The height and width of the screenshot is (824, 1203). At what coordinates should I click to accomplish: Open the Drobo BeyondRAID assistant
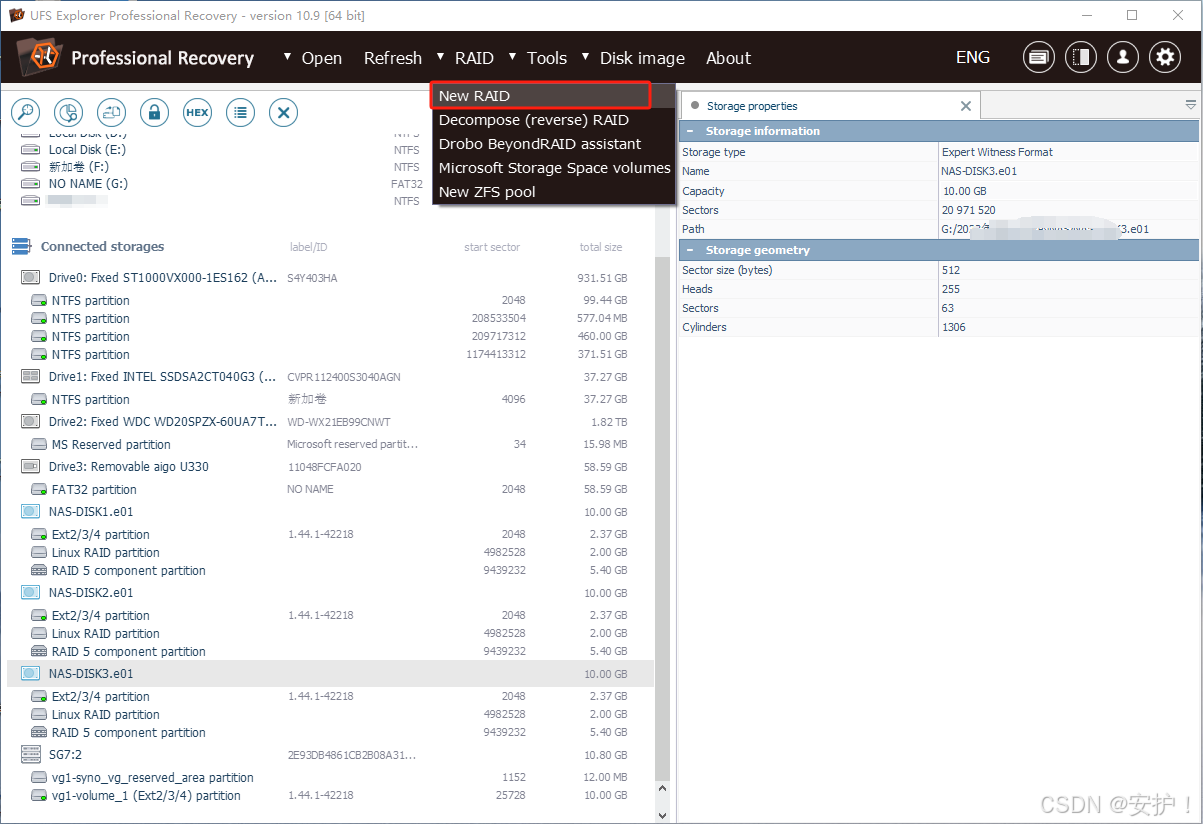tap(554, 144)
